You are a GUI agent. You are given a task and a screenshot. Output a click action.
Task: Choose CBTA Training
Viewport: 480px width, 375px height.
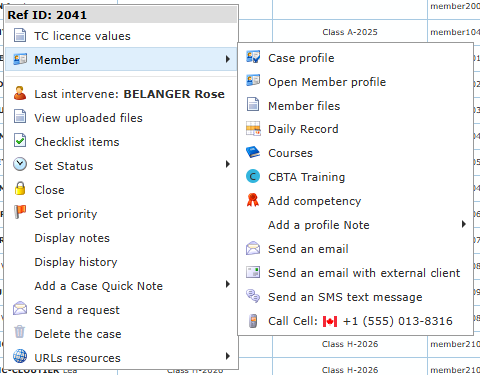[x=355, y=177]
